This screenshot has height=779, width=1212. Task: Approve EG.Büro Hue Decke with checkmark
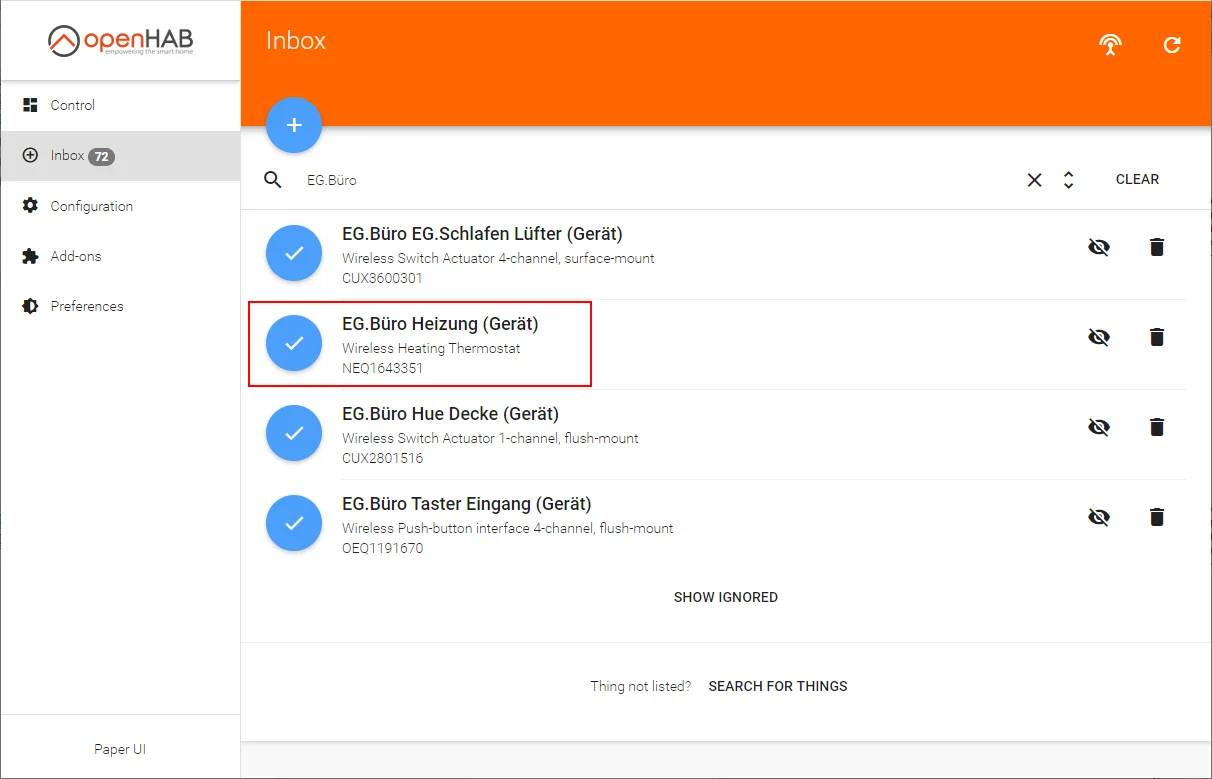pyautogui.click(x=294, y=433)
